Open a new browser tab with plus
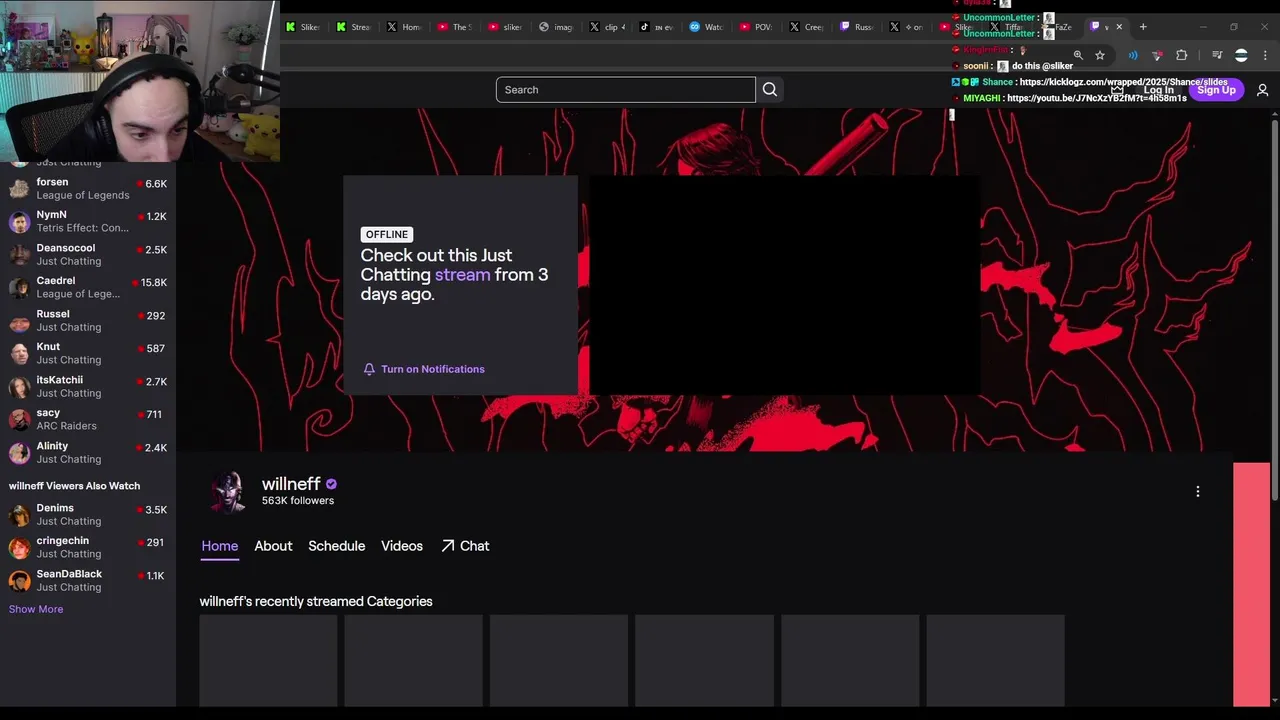Viewport: 1280px width, 720px height. pos(1143,27)
